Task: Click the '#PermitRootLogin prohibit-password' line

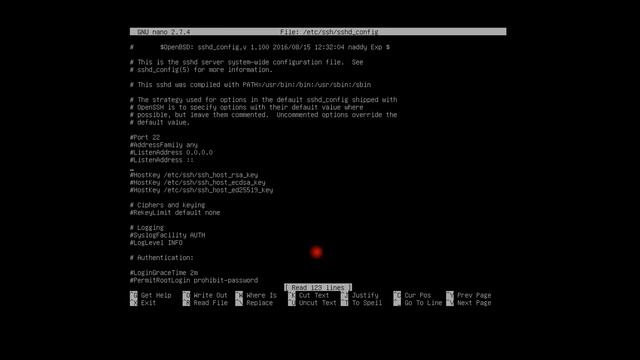Action: [x=194, y=280]
